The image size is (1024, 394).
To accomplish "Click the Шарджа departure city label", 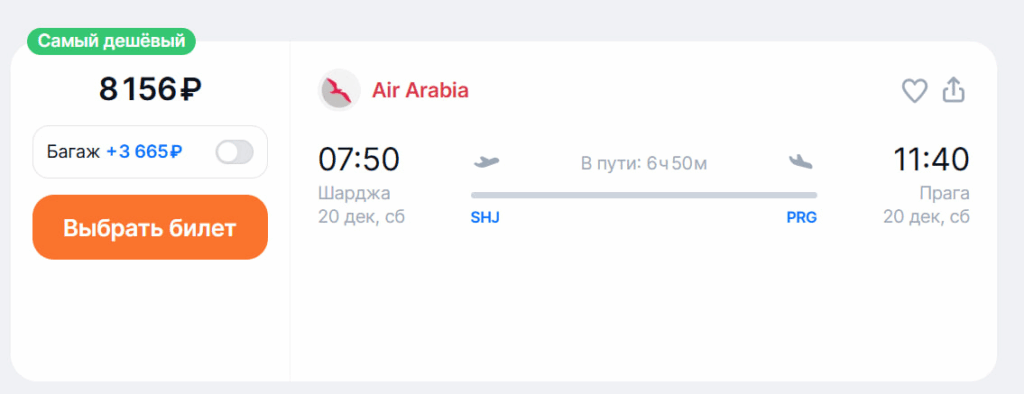I will pos(354,194).
